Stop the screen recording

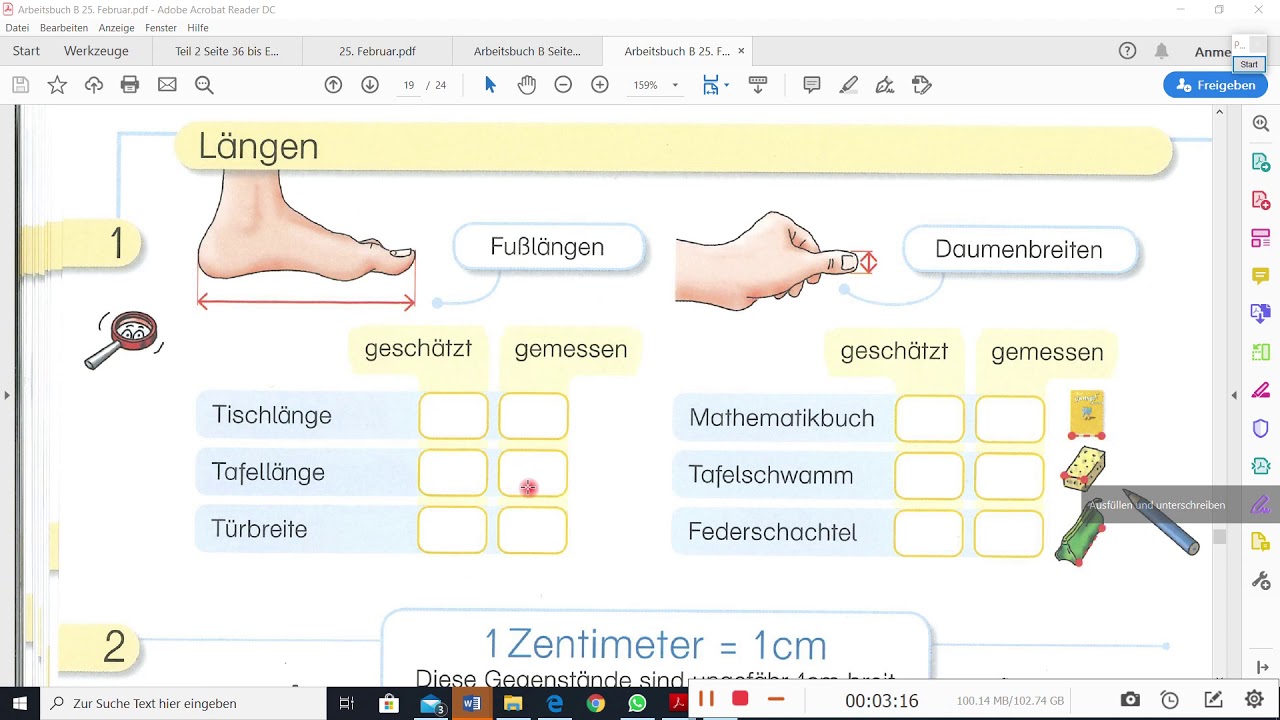[740, 699]
